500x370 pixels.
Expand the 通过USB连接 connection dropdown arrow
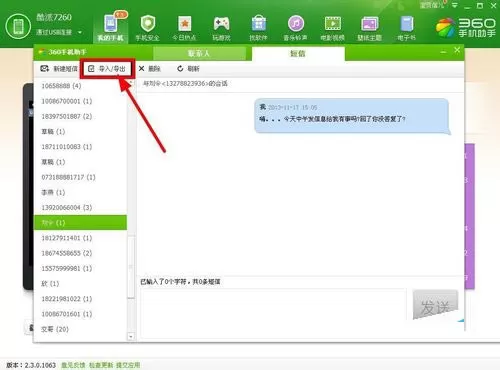[x=80, y=33]
